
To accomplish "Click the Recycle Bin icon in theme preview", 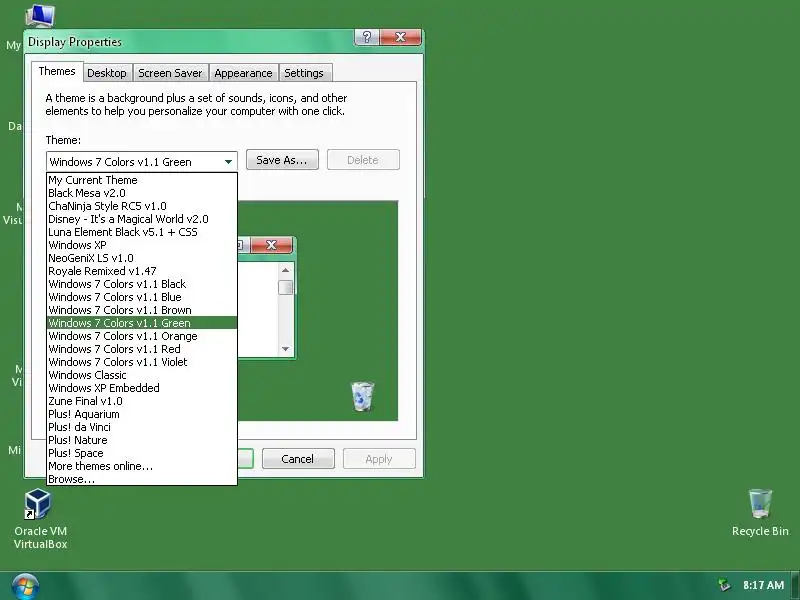I will [x=362, y=396].
